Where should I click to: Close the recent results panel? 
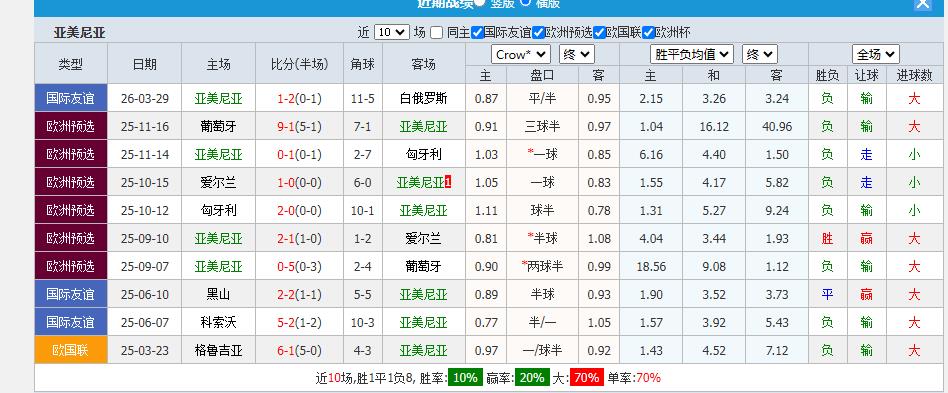(x=923, y=3)
